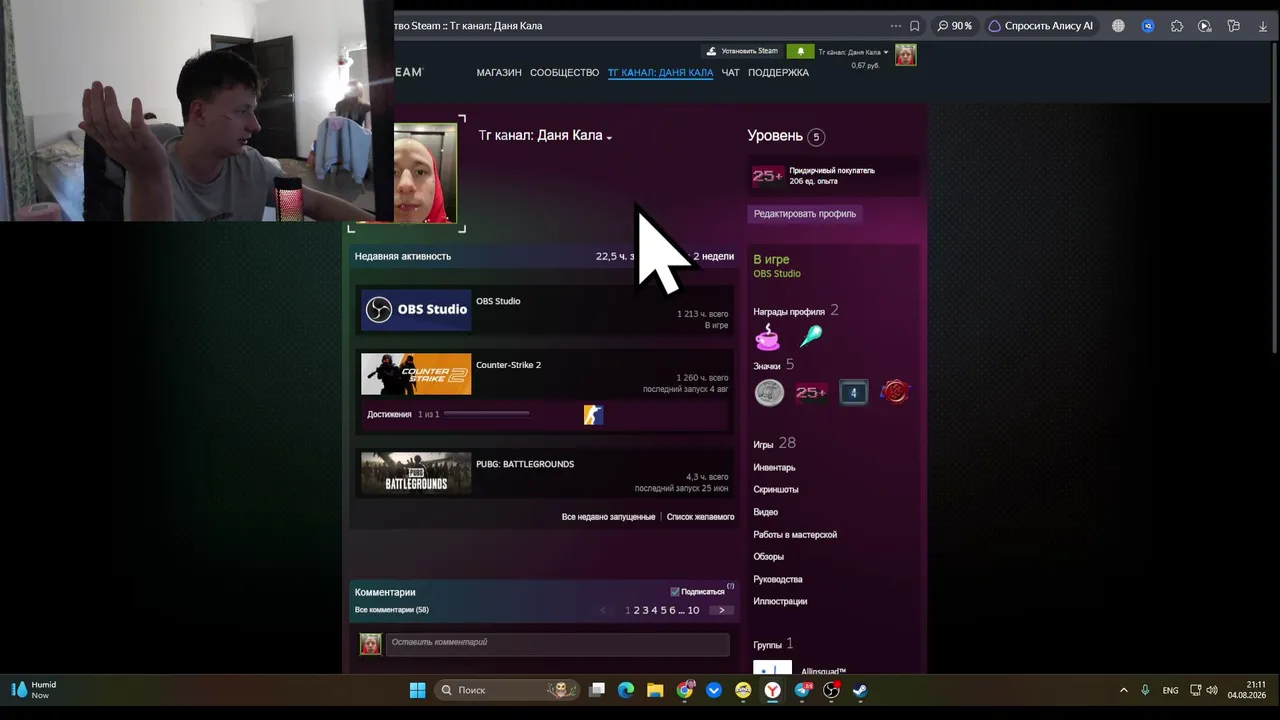
Task: Open File Explorer from the taskbar
Action: tap(655, 690)
